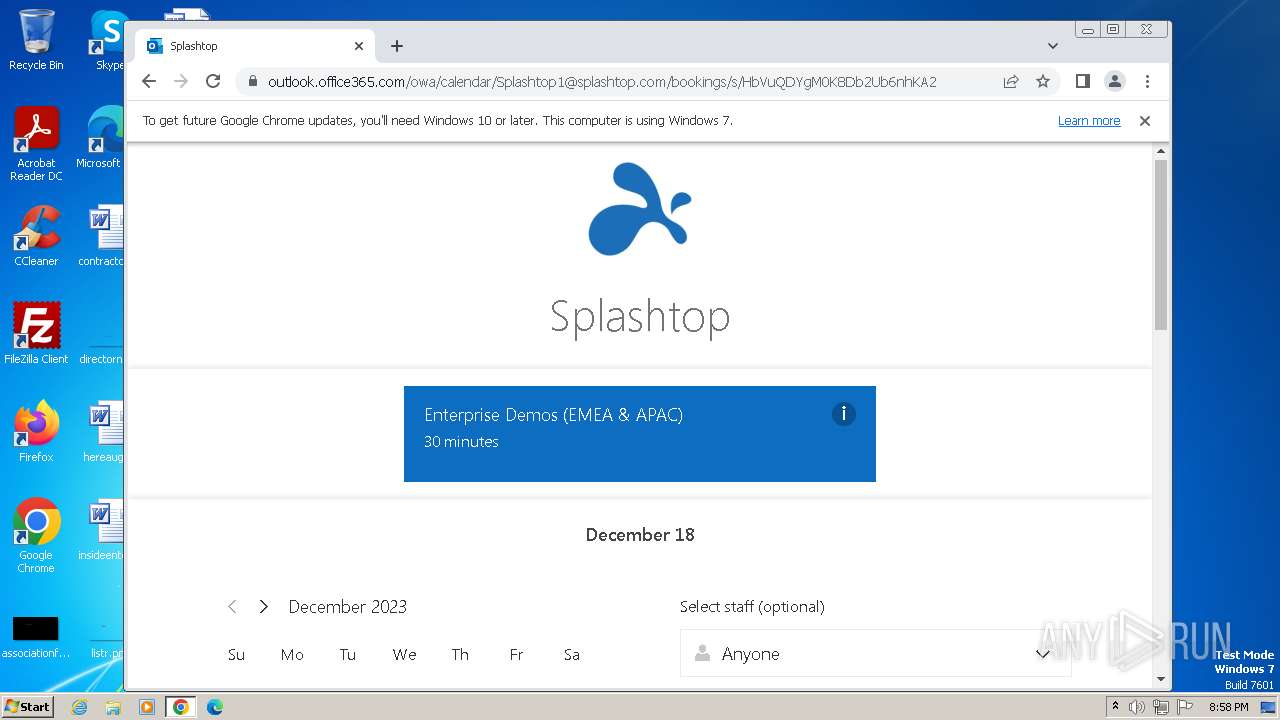Open the Acrobat Reader DC desktop icon
Viewport: 1280px width, 720px height.
[x=36, y=144]
